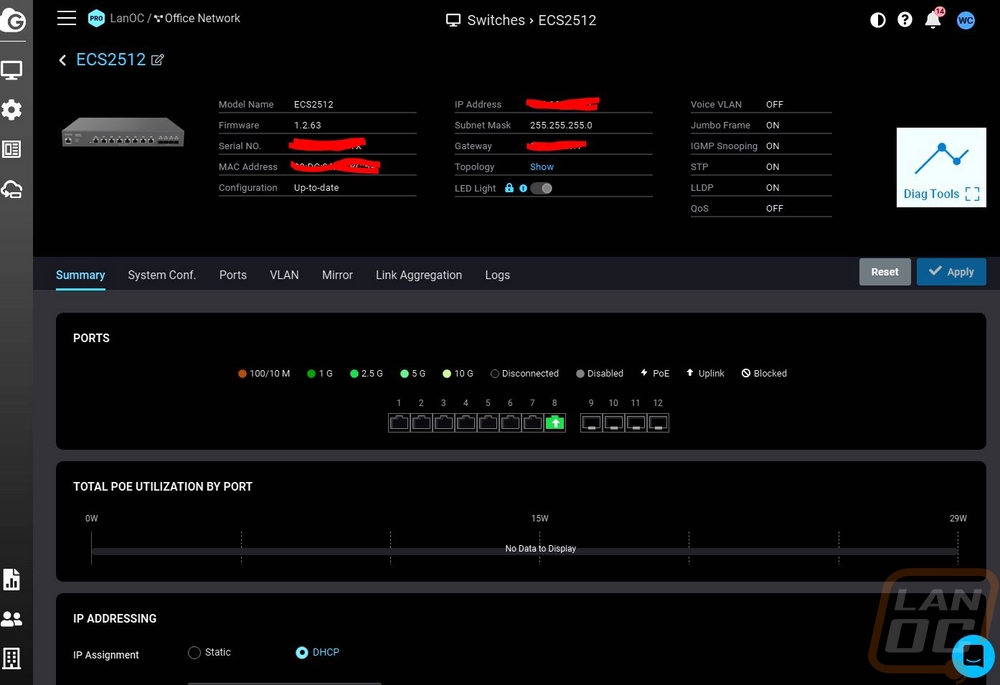Open the cloud icon in the sidebar
The width and height of the screenshot is (1000, 685).
pyautogui.click(x=11, y=189)
